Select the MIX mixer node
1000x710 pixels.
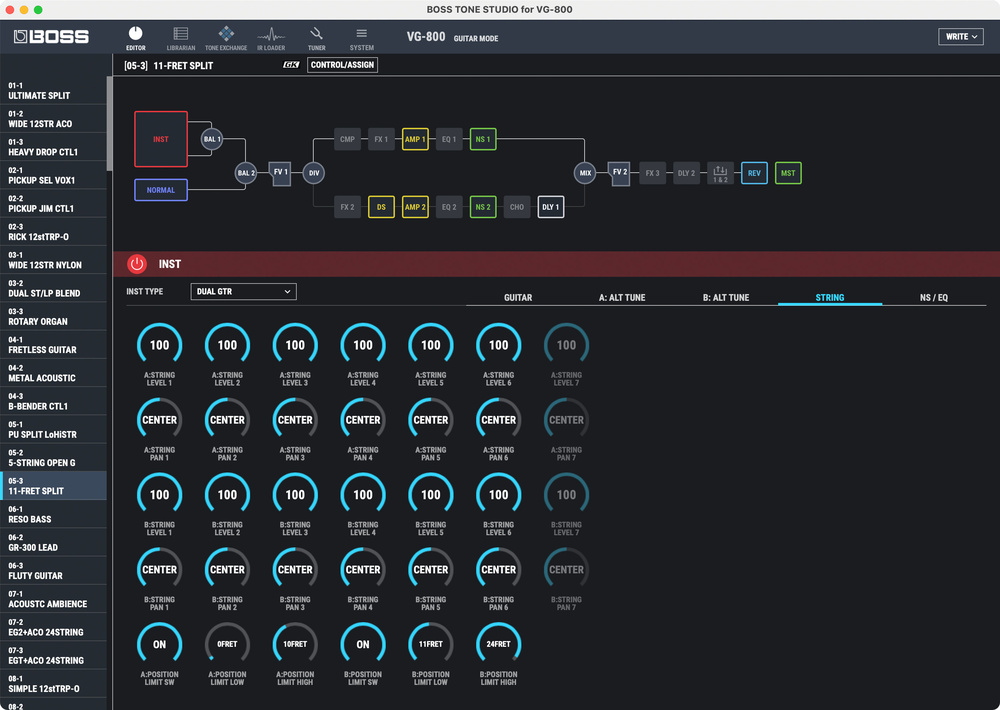(x=585, y=173)
